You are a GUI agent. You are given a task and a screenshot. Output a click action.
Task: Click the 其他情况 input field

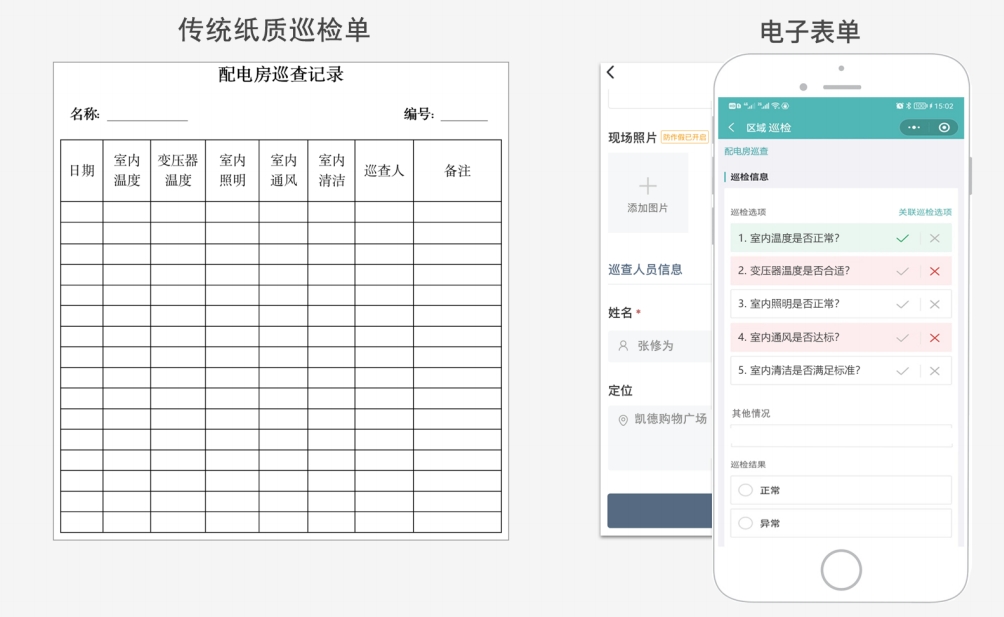point(840,436)
